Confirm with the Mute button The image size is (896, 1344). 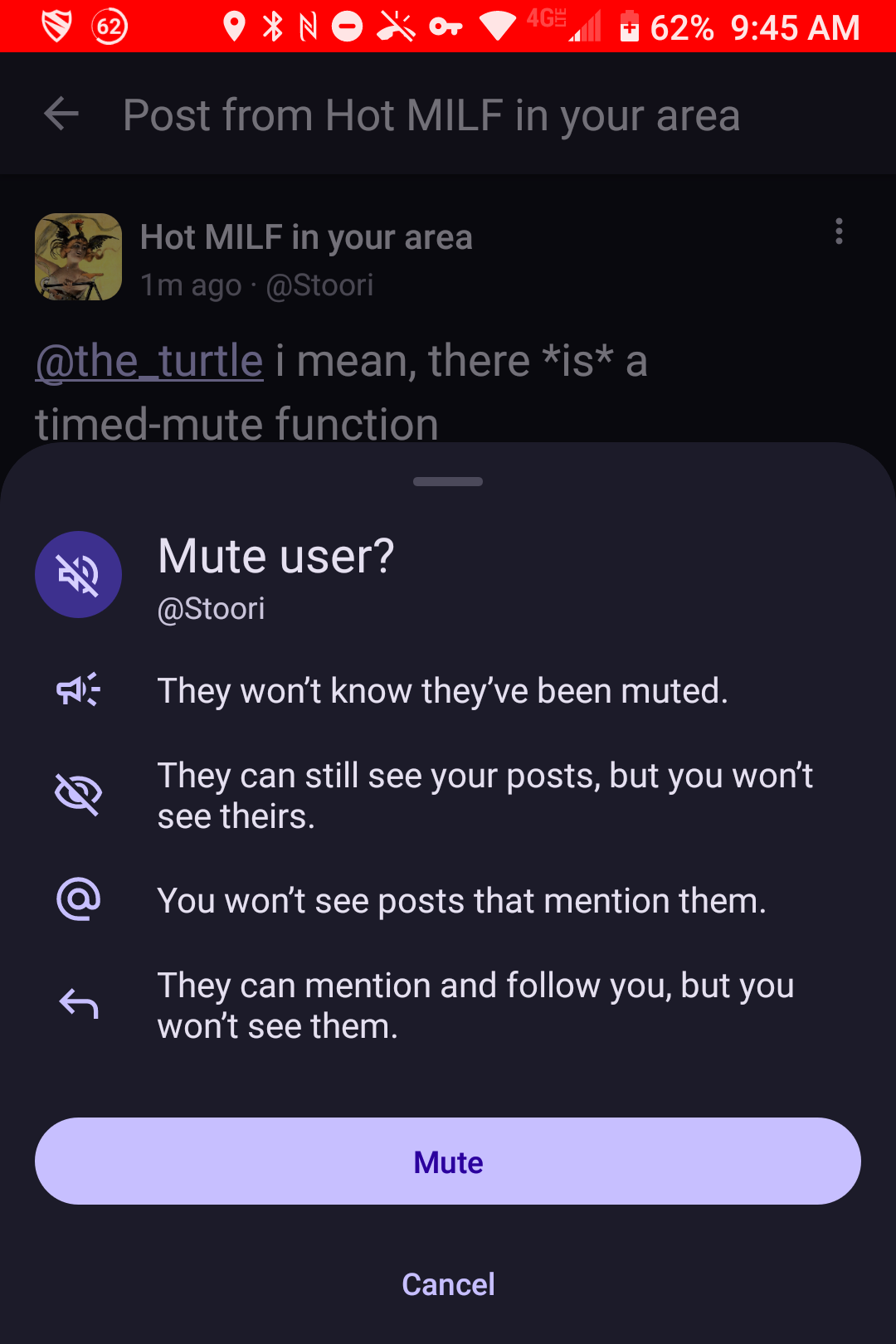[448, 1161]
